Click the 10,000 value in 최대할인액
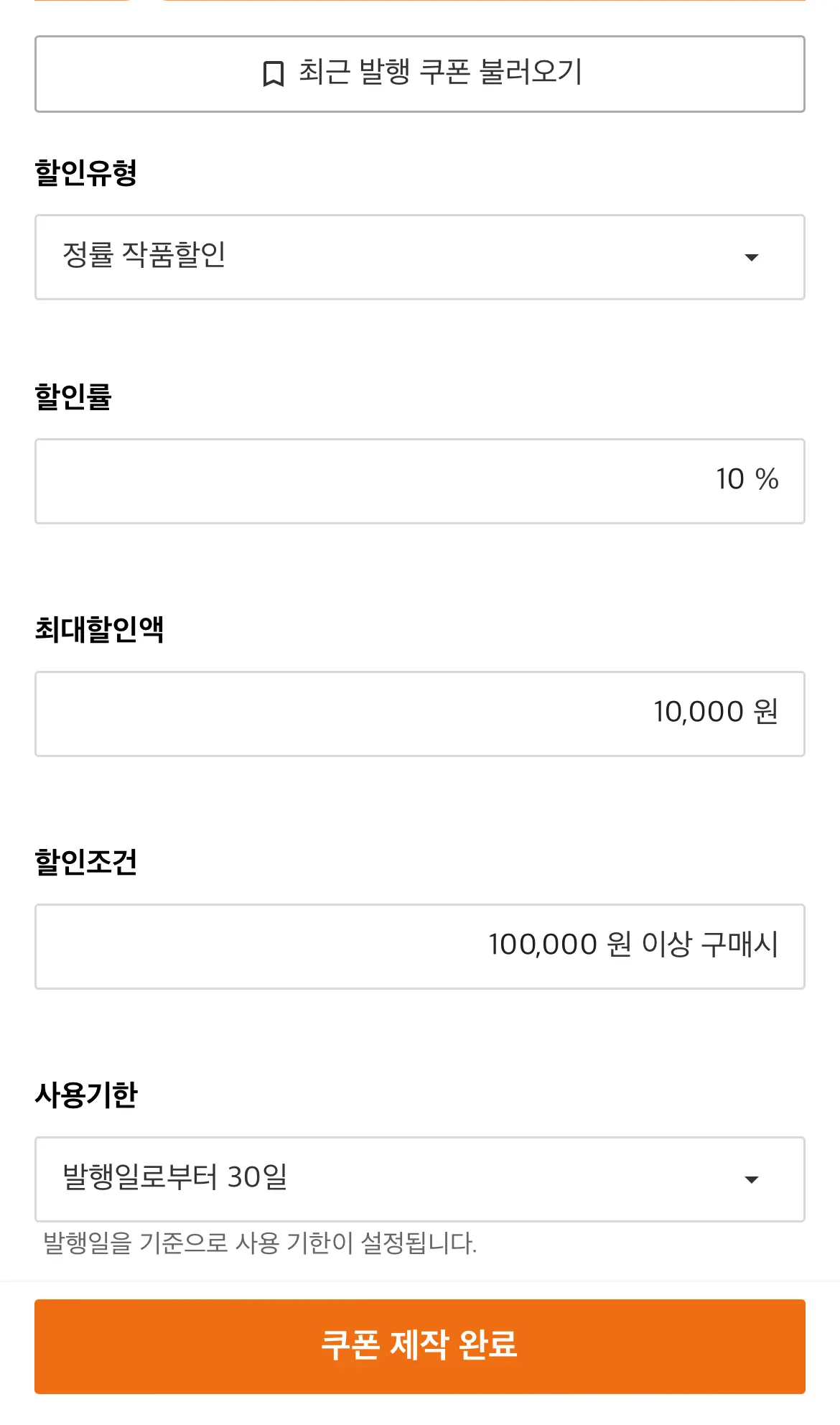This screenshot has width=840, height=1425. [x=698, y=712]
